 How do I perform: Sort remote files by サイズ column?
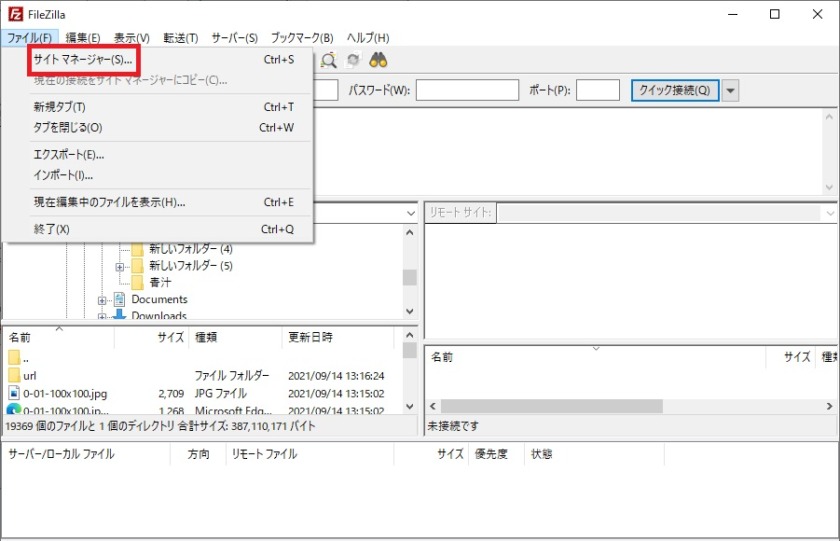(x=791, y=357)
